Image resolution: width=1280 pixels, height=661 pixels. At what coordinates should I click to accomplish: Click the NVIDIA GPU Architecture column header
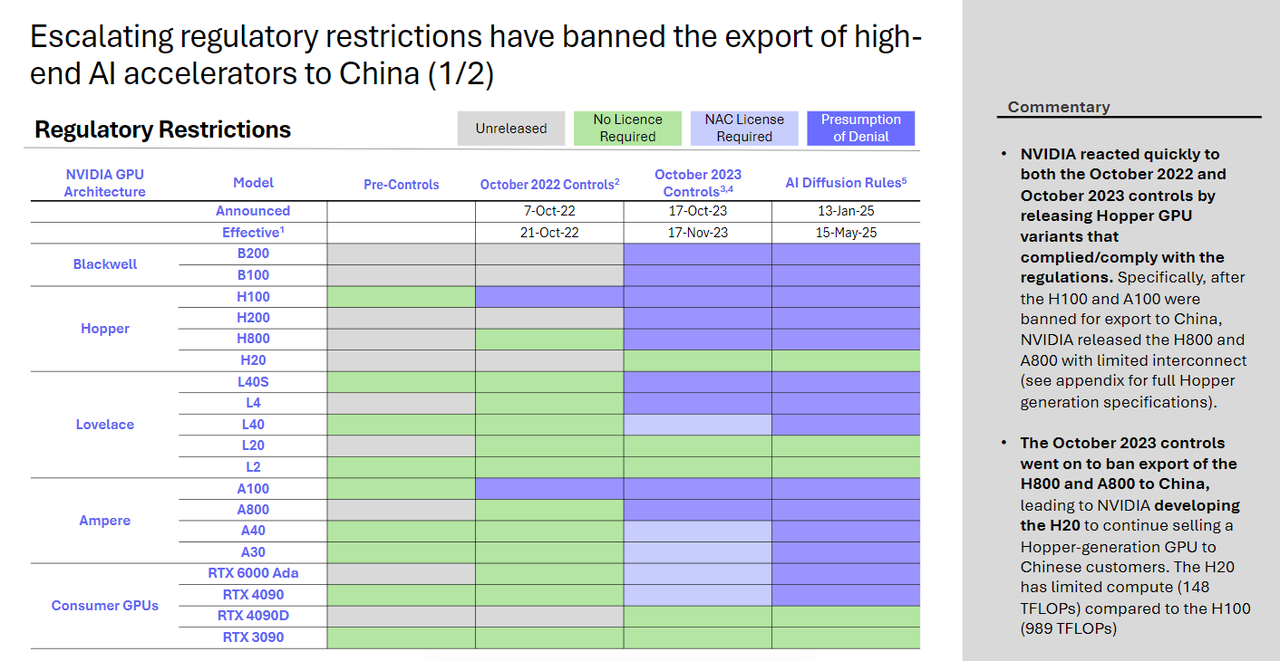pos(105,183)
